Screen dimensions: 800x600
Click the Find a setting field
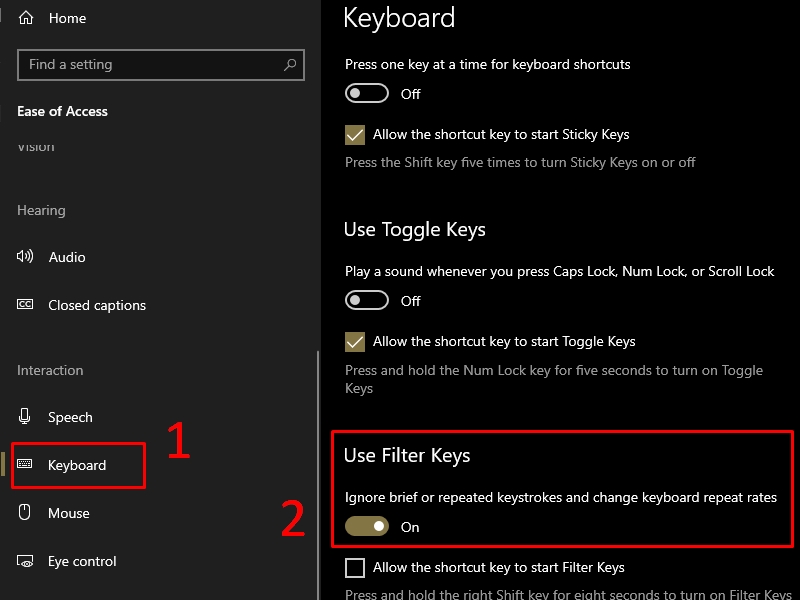(161, 65)
